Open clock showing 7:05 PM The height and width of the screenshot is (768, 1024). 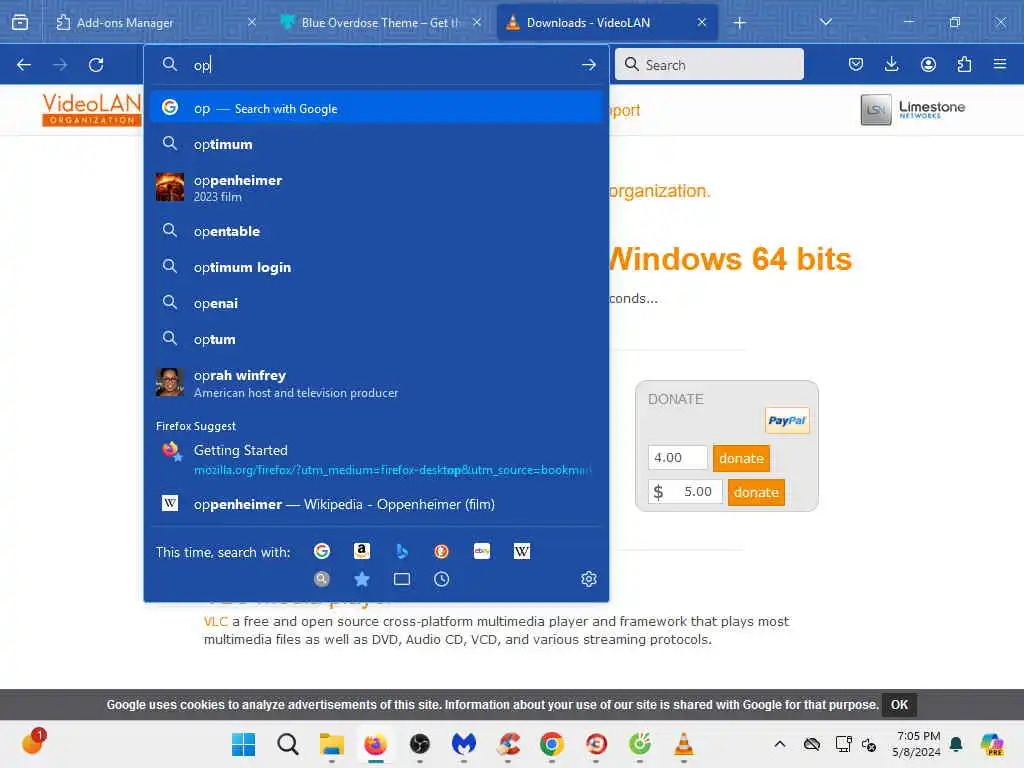(x=917, y=744)
